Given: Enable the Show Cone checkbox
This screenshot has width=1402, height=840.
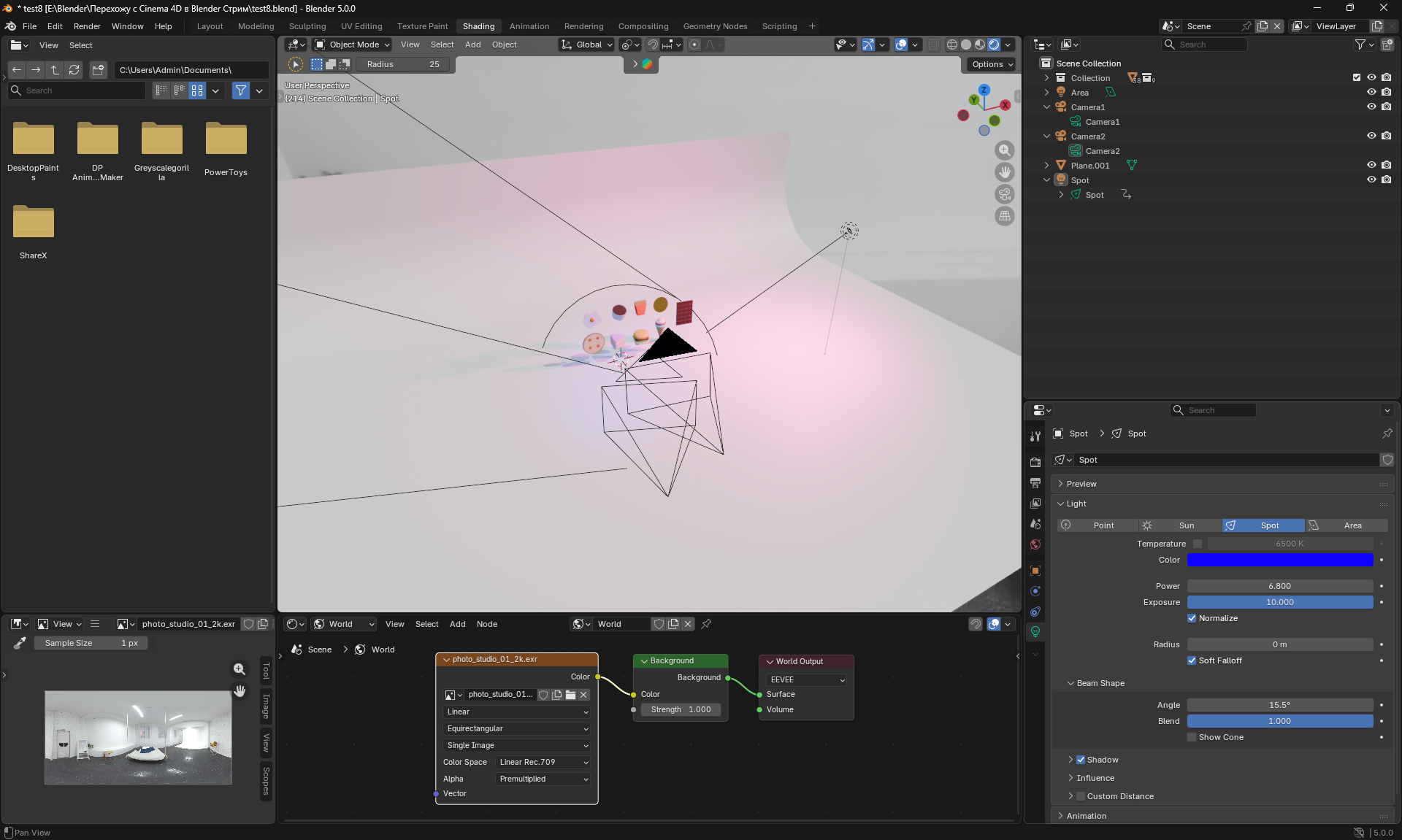Looking at the screenshot, I should click(x=1192, y=737).
